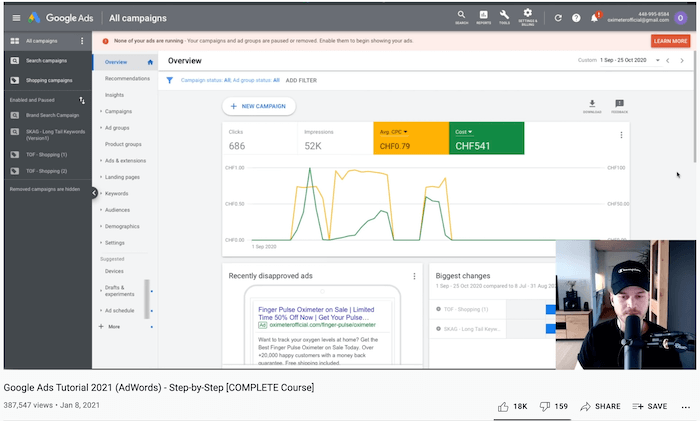Open the Demographics section
This screenshot has height=421, width=700.
click(x=122, y=227)
